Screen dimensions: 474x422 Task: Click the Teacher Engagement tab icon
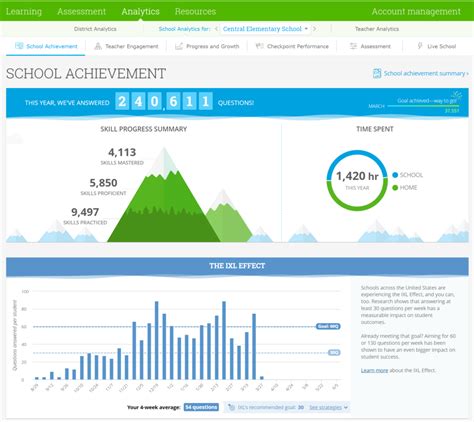point(98,46)
